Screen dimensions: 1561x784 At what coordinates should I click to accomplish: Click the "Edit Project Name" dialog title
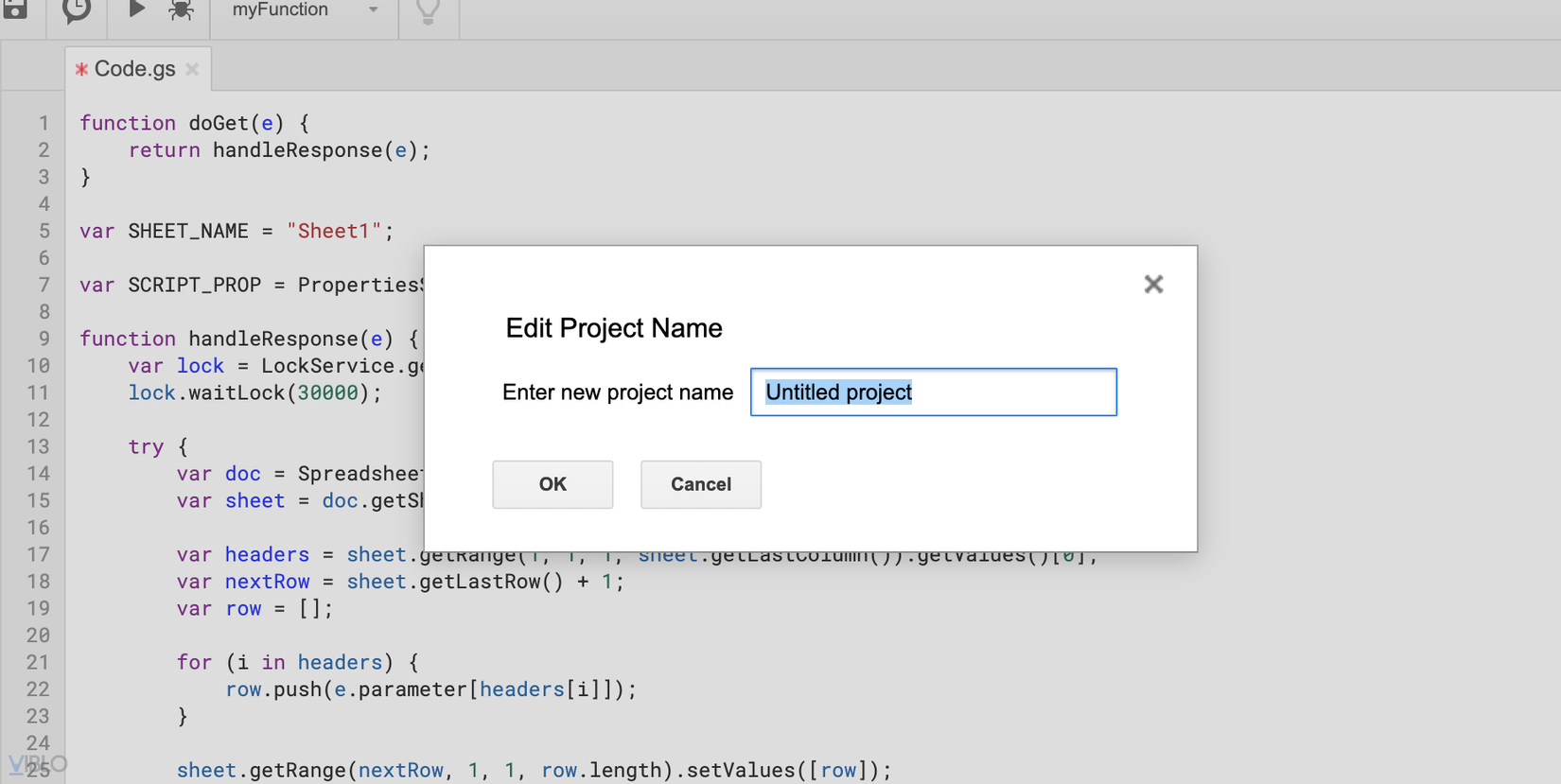(x=614, y=328)
